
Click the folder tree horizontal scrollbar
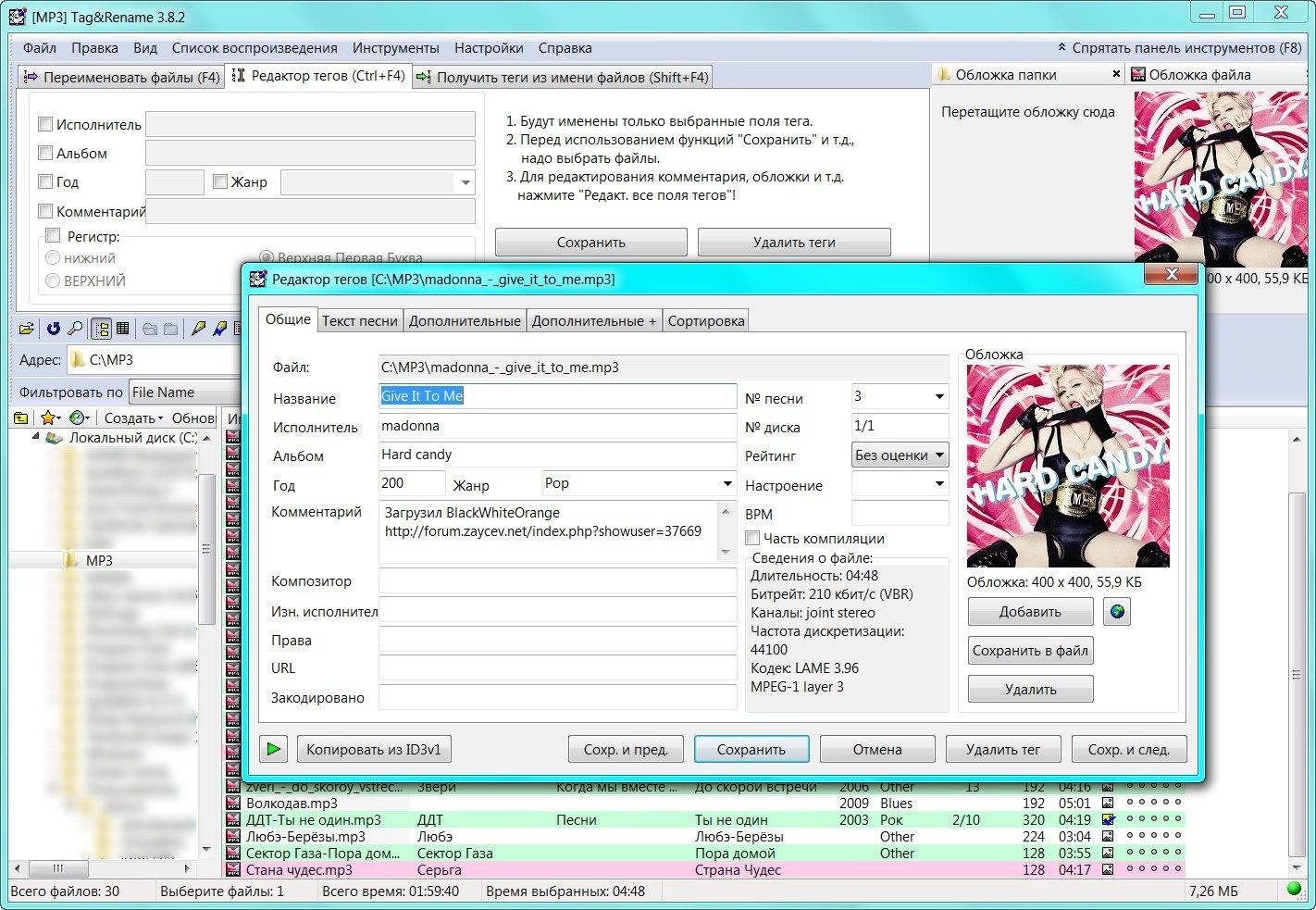(102, 868)
